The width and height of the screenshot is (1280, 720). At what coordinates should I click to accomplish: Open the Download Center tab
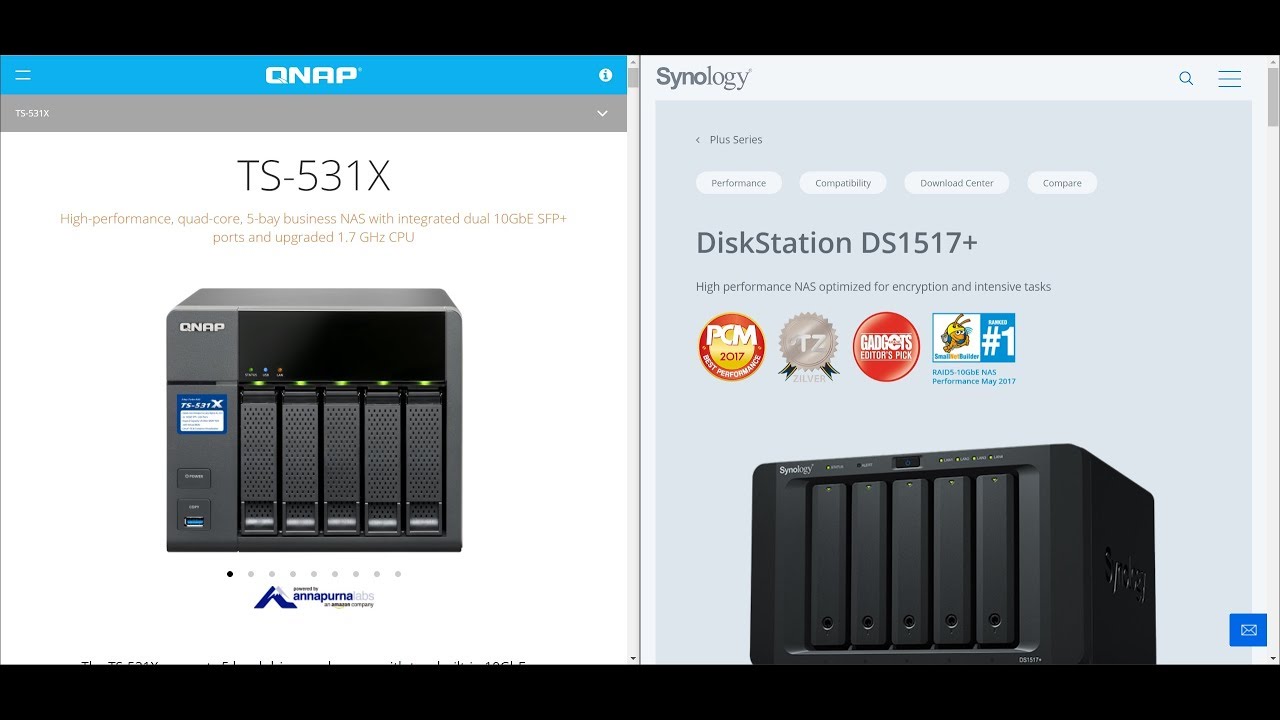957,183
